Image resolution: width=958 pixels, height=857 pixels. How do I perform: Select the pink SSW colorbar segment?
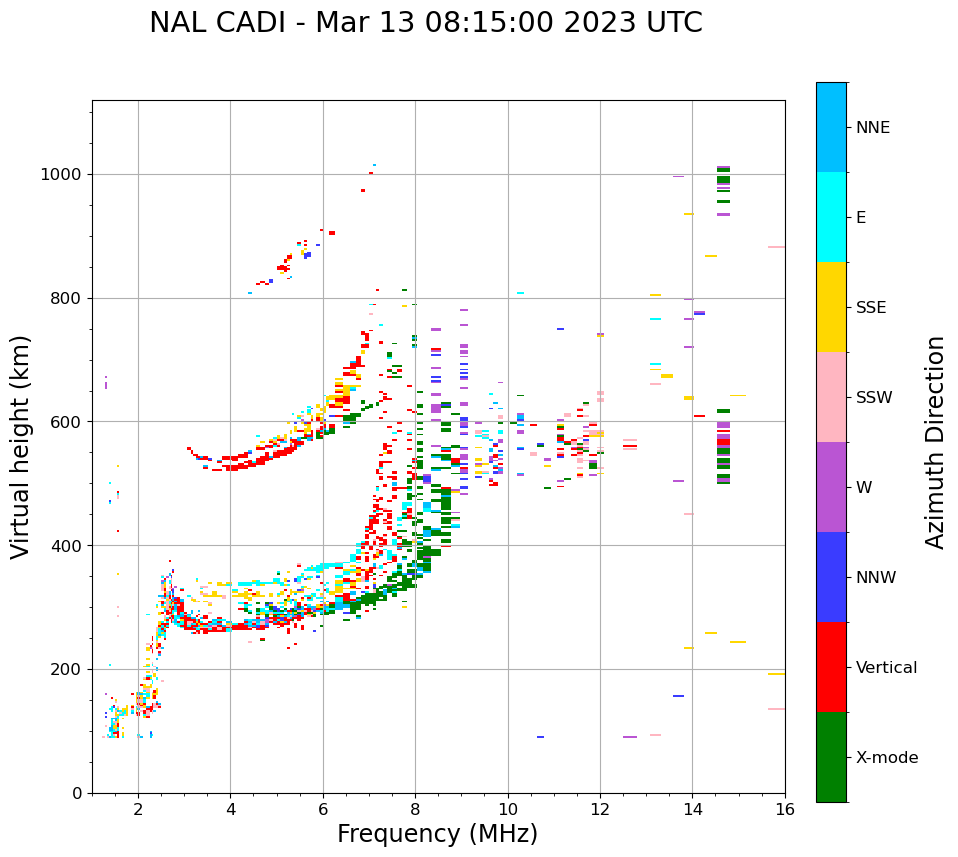coord(831,397)
